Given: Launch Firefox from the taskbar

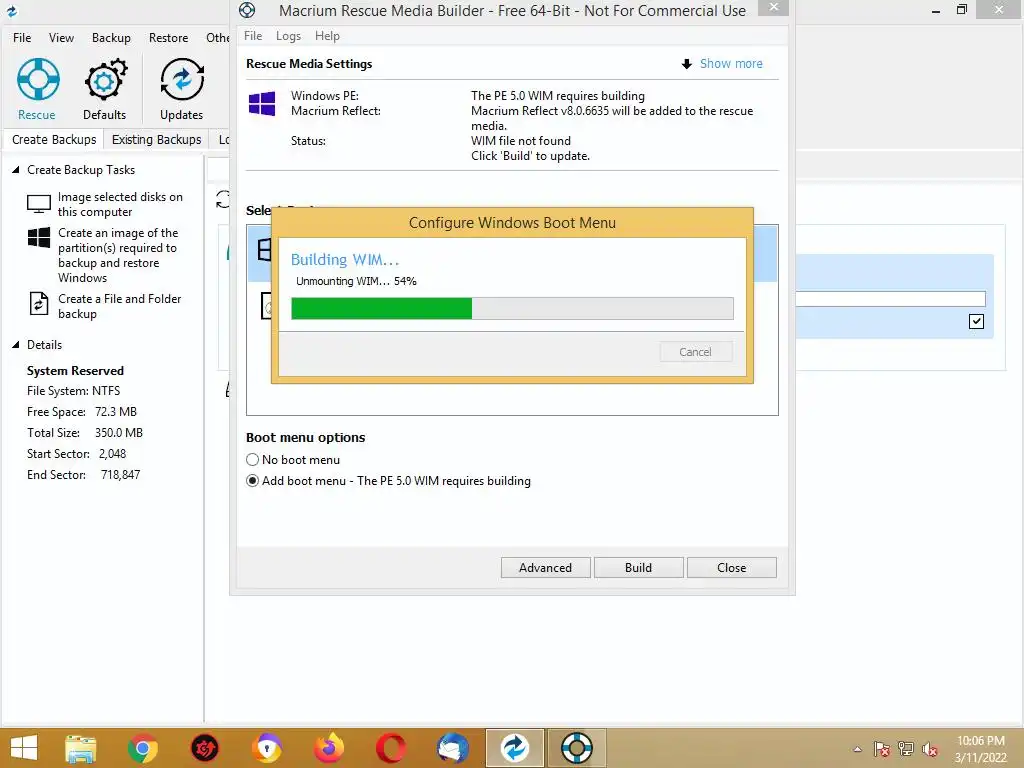Looking at the screenshot, I should (328, 748).
